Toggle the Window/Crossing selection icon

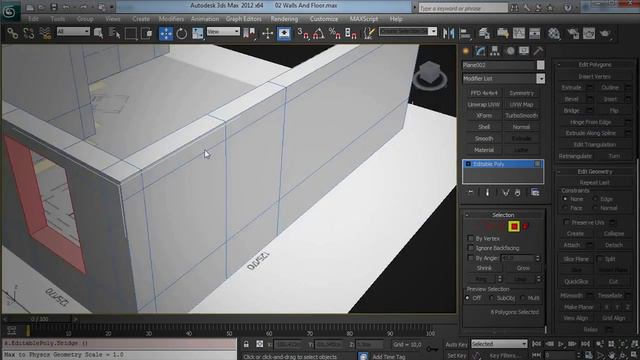point(147,33)
